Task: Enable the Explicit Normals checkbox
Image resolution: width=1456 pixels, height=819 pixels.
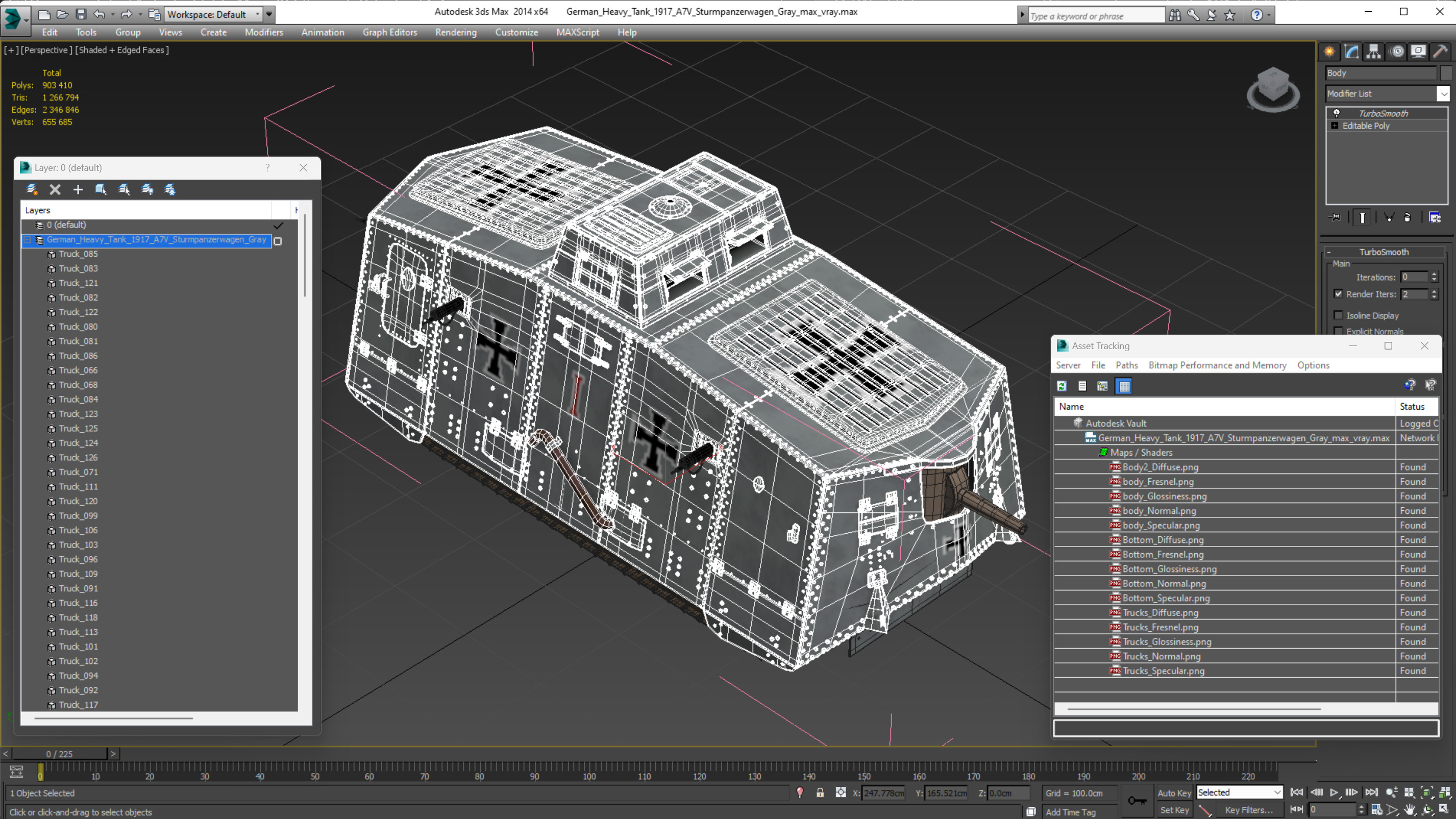Action: [x=1338, y=331]
